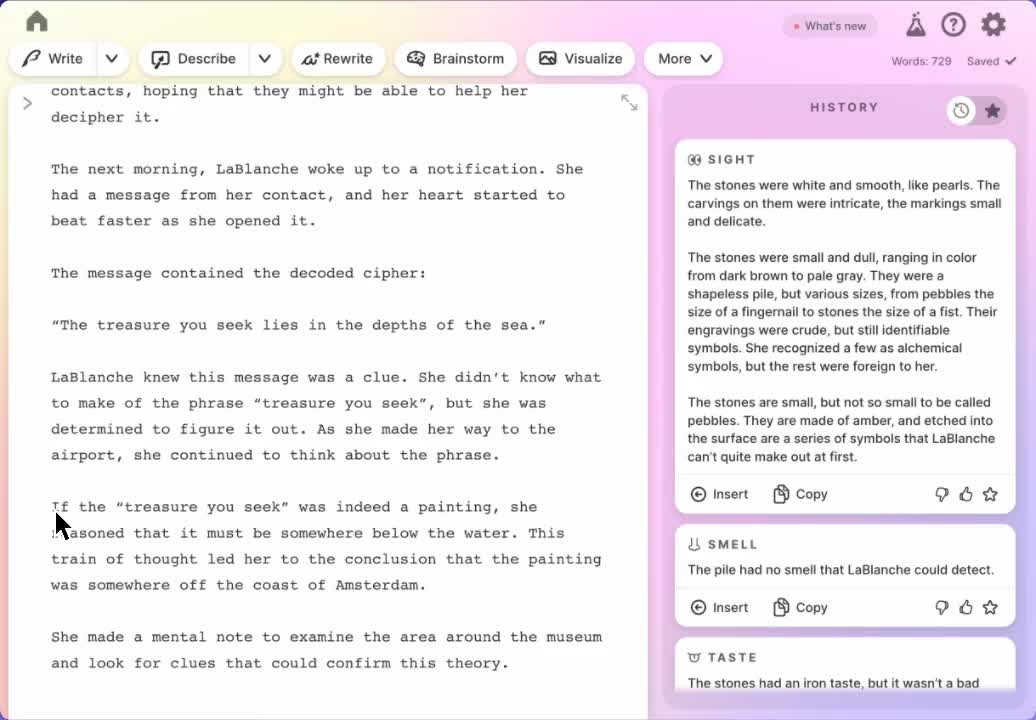Open the labs flask icon
1036x720 pixels.
pyautogui.click(x=915, y=25)
